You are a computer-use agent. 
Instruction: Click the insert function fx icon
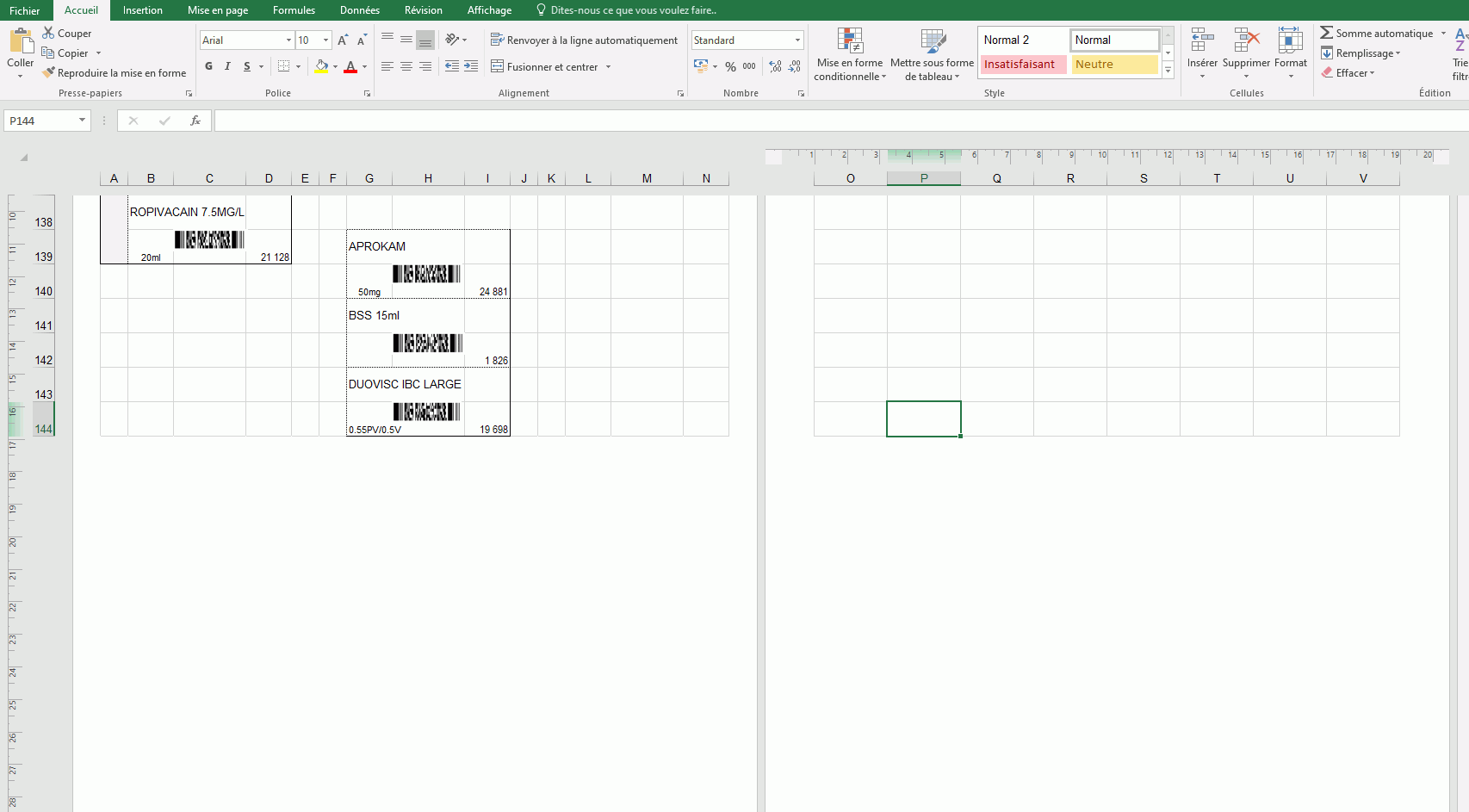[195, 121]
